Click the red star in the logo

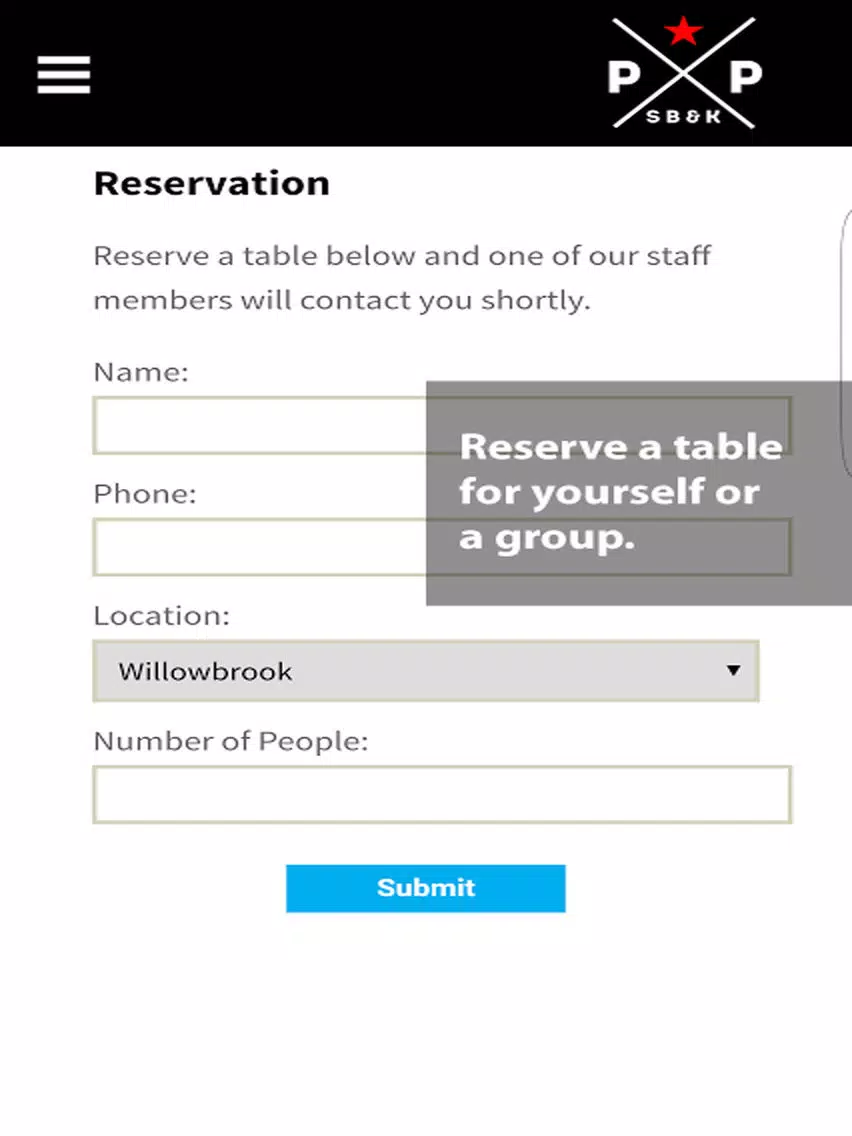tap(683, 31)
